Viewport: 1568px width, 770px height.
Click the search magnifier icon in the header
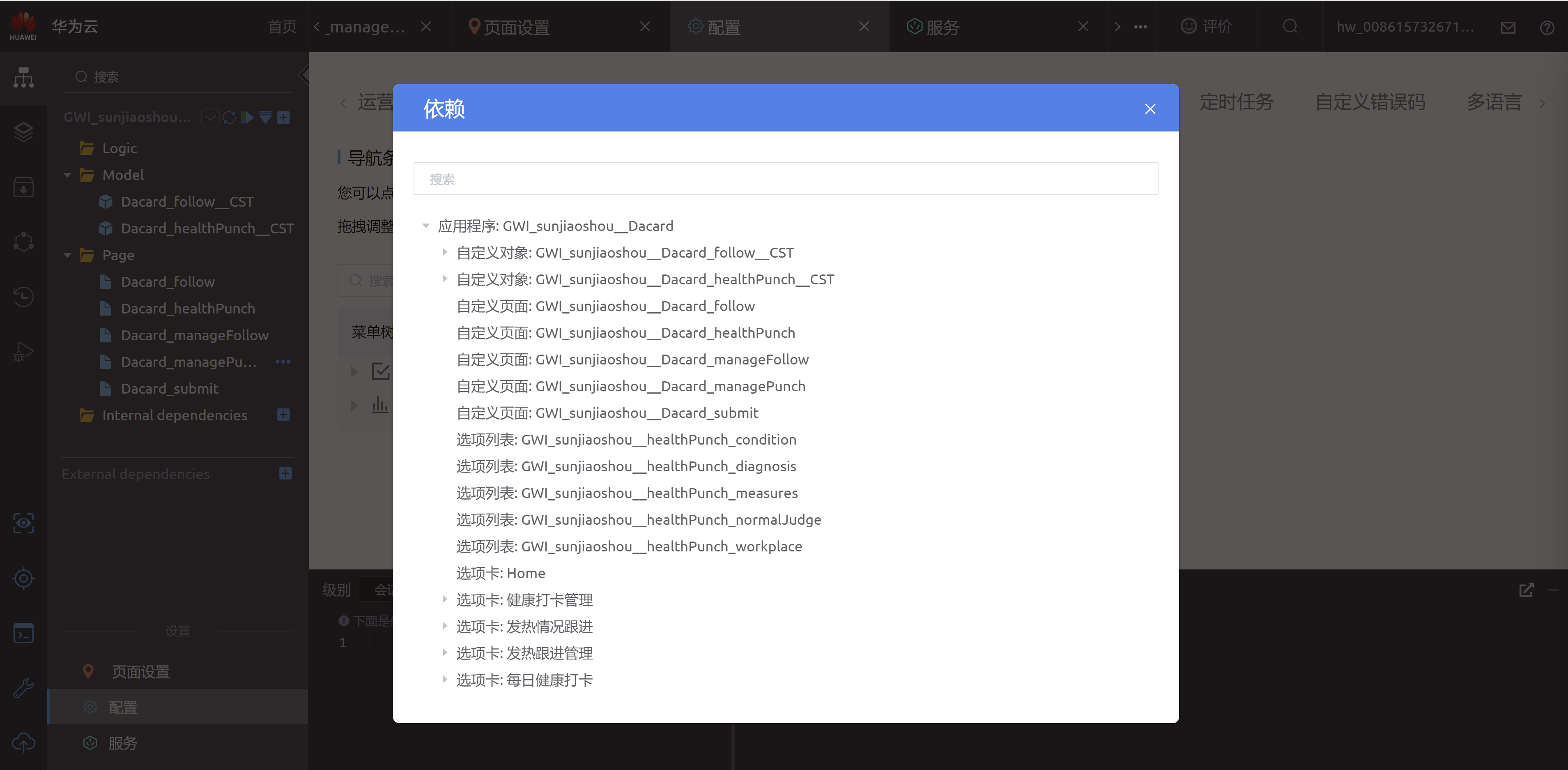coord(1290,26)
